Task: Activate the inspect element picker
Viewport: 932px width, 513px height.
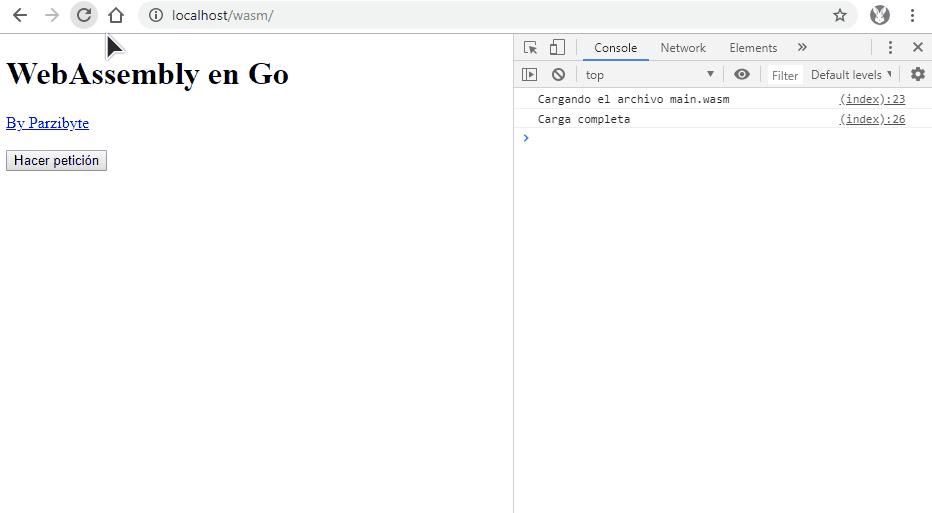Action: click(x=531, y=47)
